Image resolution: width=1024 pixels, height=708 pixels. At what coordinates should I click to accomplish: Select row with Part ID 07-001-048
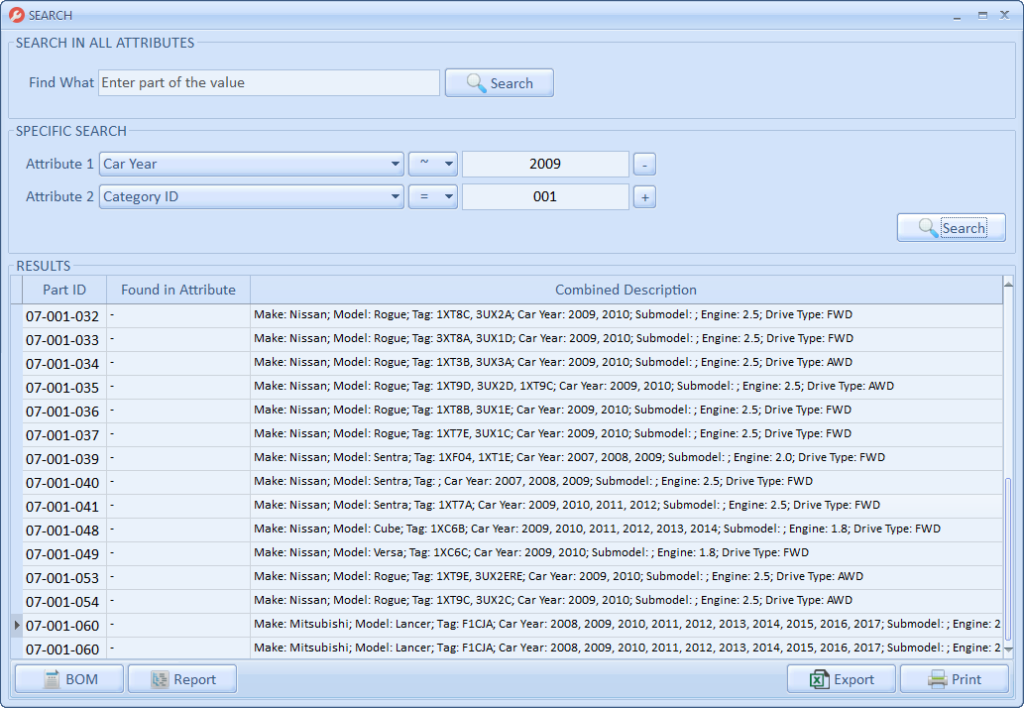(x=62, y=530)
